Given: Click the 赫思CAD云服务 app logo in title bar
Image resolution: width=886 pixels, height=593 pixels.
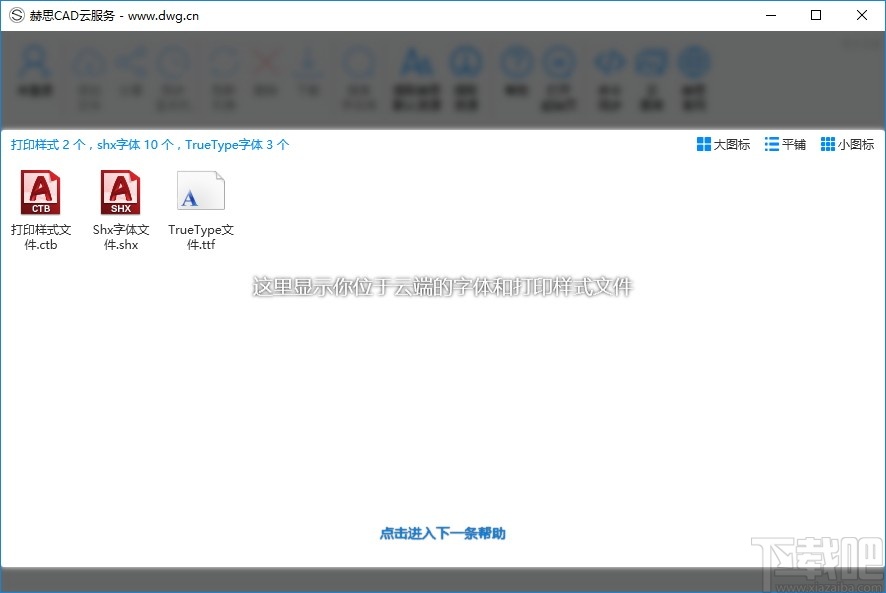Looking at the screenshot, I should click(x=17, y=15).
